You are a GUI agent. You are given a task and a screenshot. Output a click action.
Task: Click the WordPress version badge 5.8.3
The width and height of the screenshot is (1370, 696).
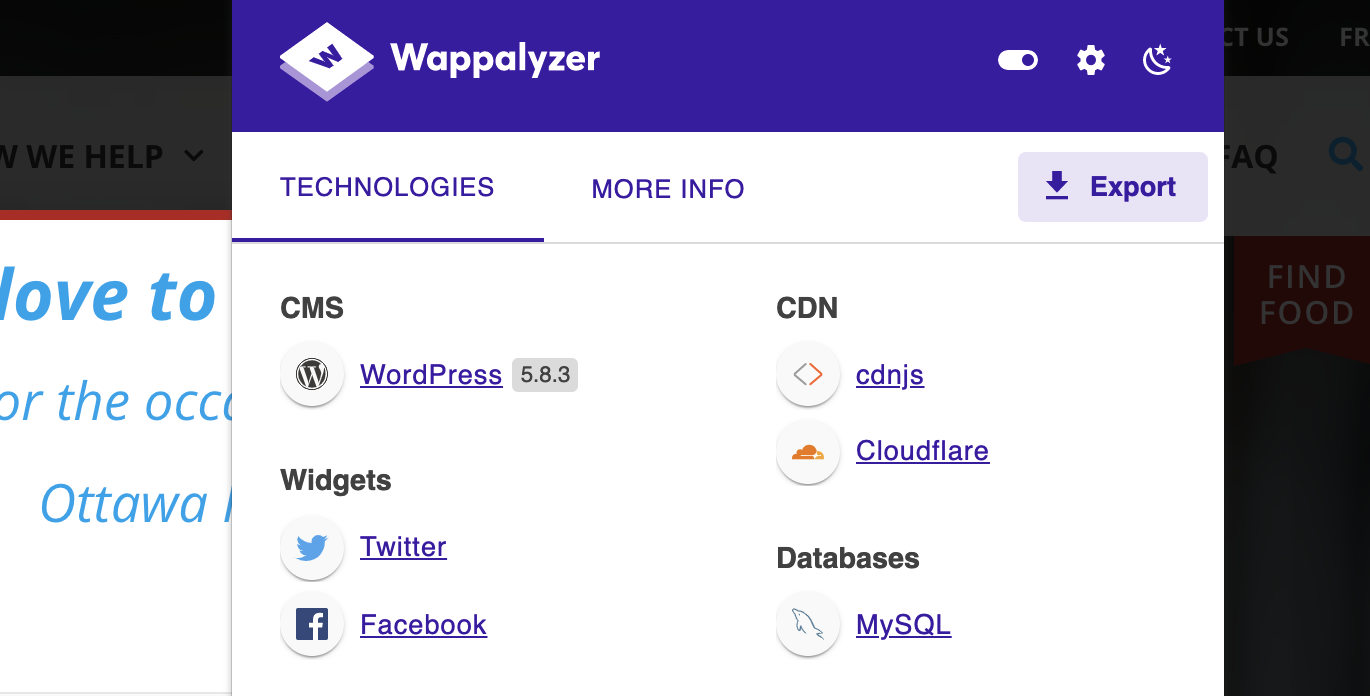(x=545, y=375)
